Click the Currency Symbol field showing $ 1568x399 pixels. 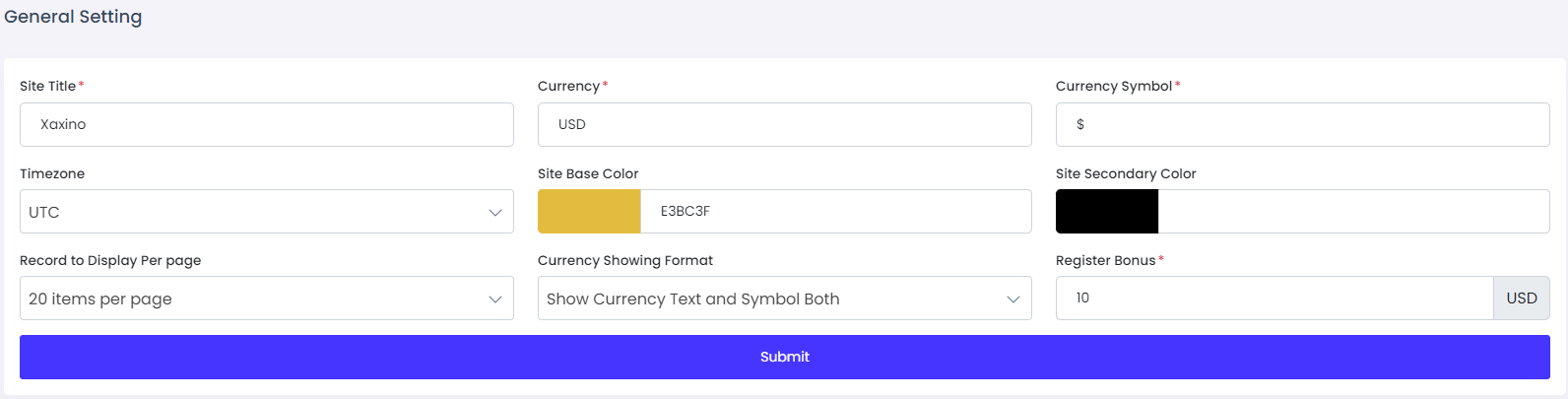[x=1302, y=125]
